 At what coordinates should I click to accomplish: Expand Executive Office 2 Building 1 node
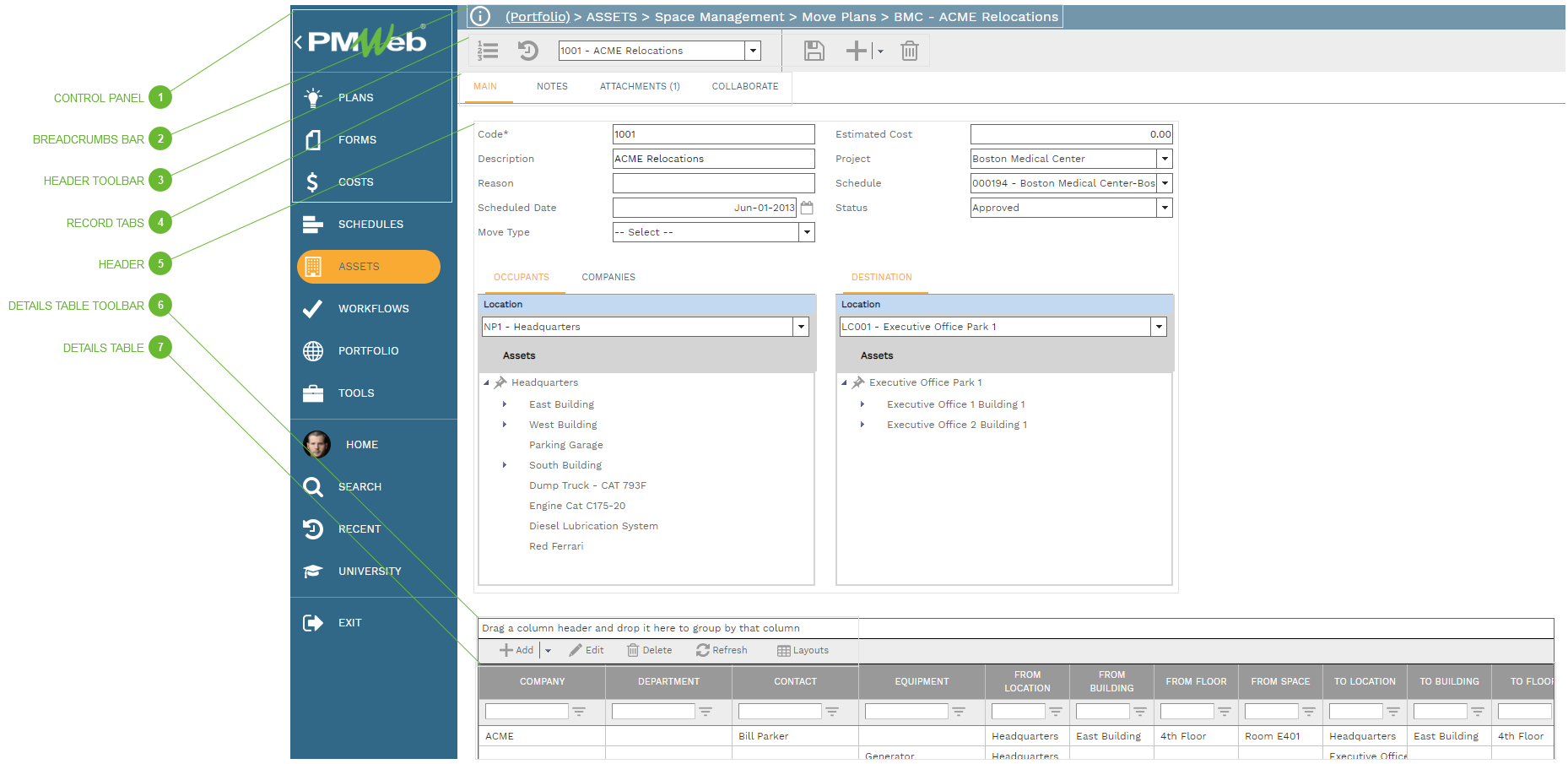click(x=862, y=425)
